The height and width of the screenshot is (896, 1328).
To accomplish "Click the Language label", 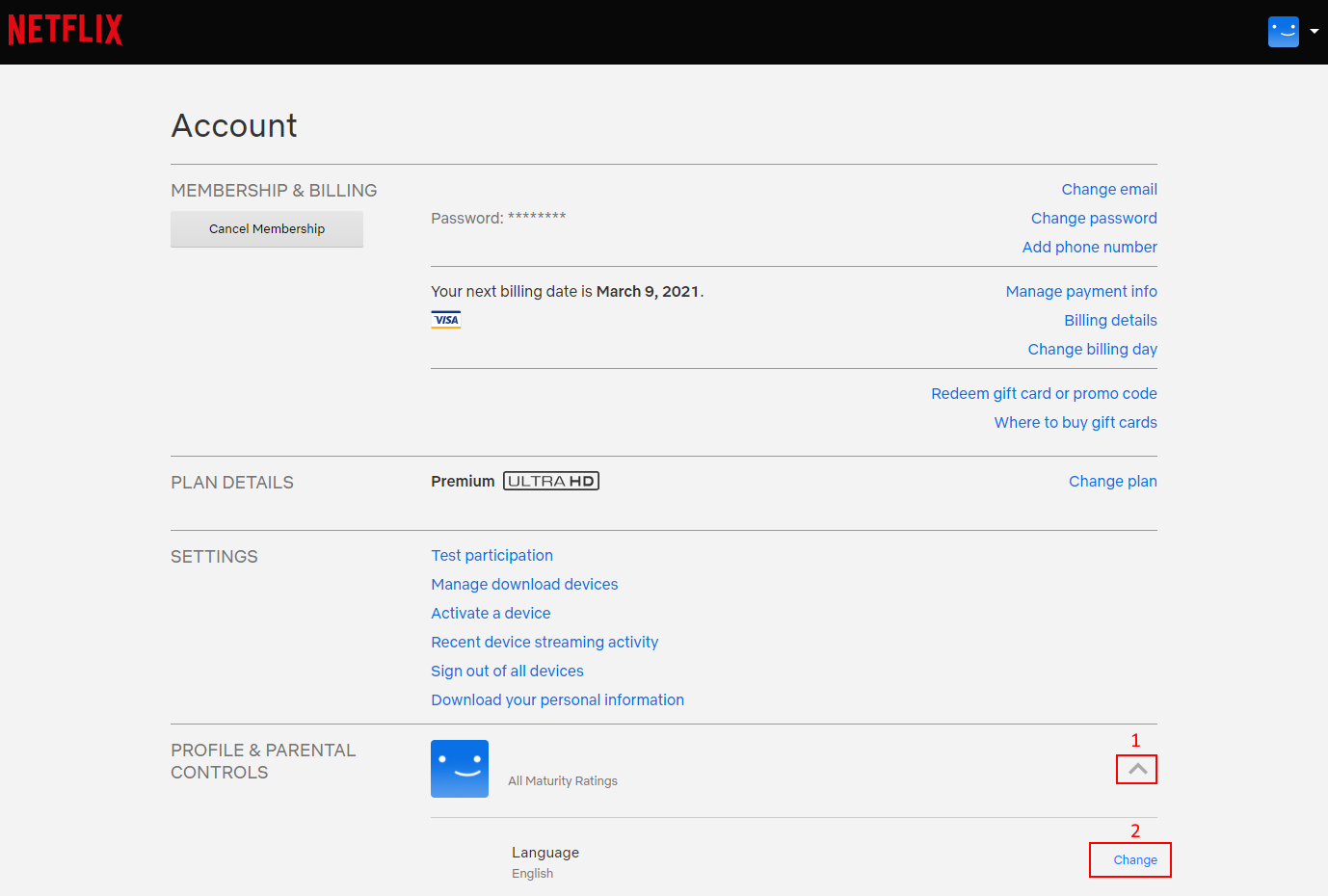I will (x=545, y=853).
